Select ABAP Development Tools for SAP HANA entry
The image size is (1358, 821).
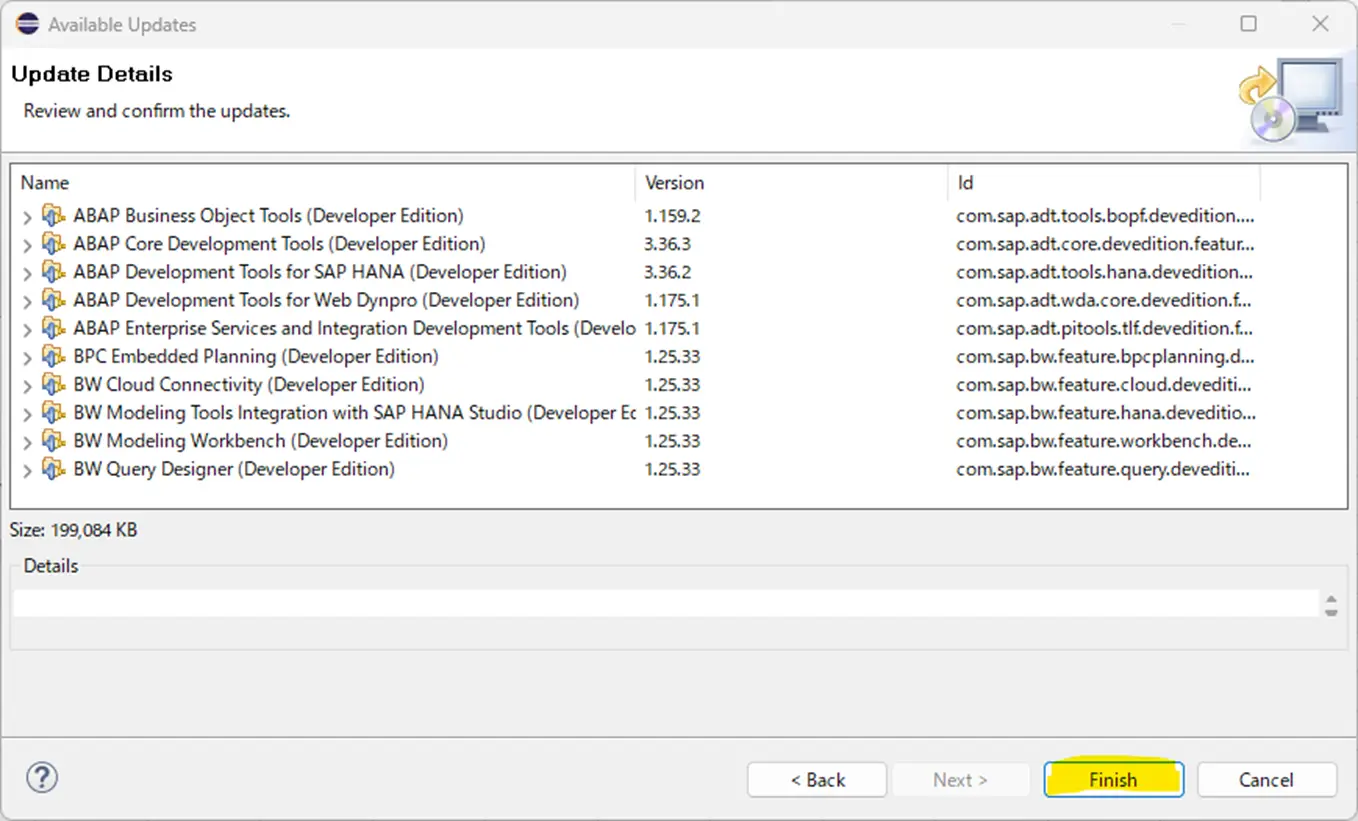(320, 271)
